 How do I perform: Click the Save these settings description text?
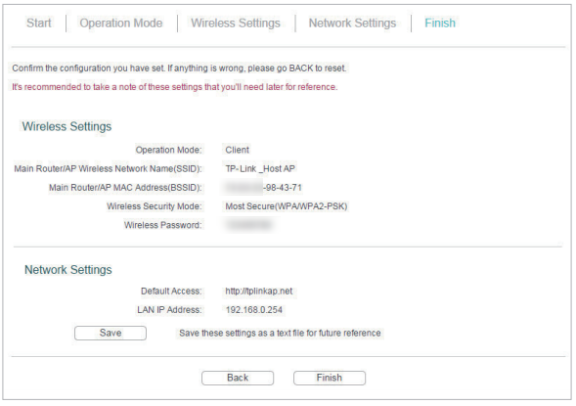[280, 333]
